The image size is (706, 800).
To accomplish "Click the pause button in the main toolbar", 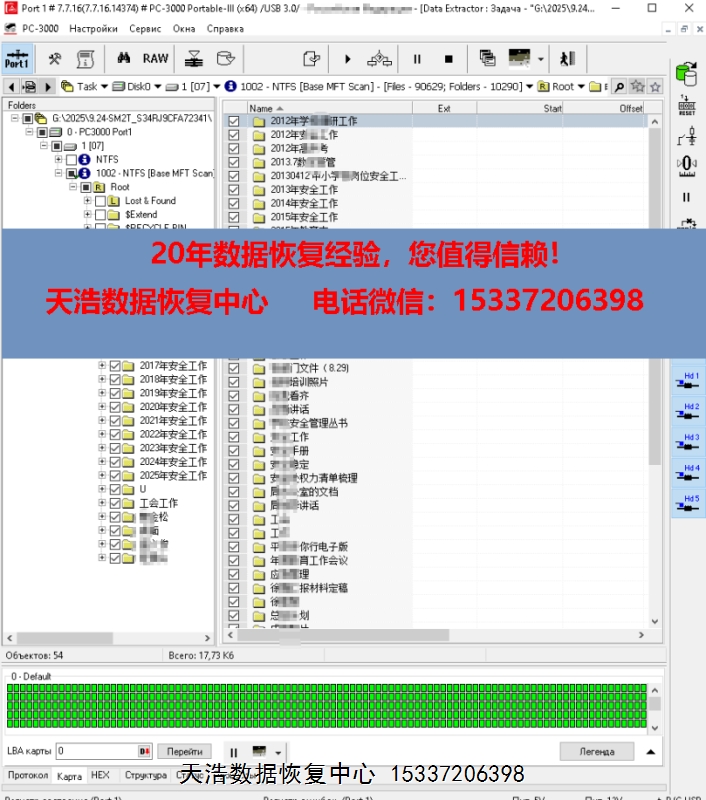I will pos(417,59).
